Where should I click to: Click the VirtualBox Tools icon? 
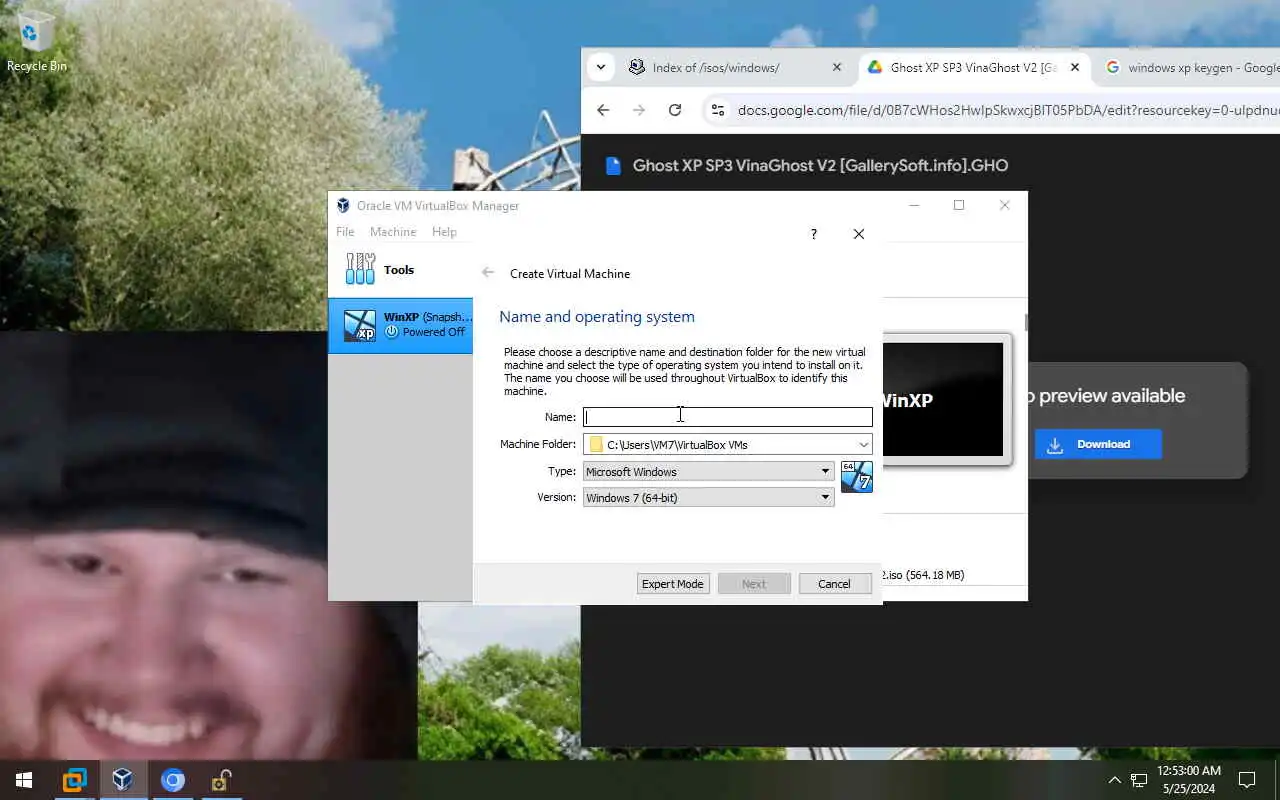(x=360, y=269)
